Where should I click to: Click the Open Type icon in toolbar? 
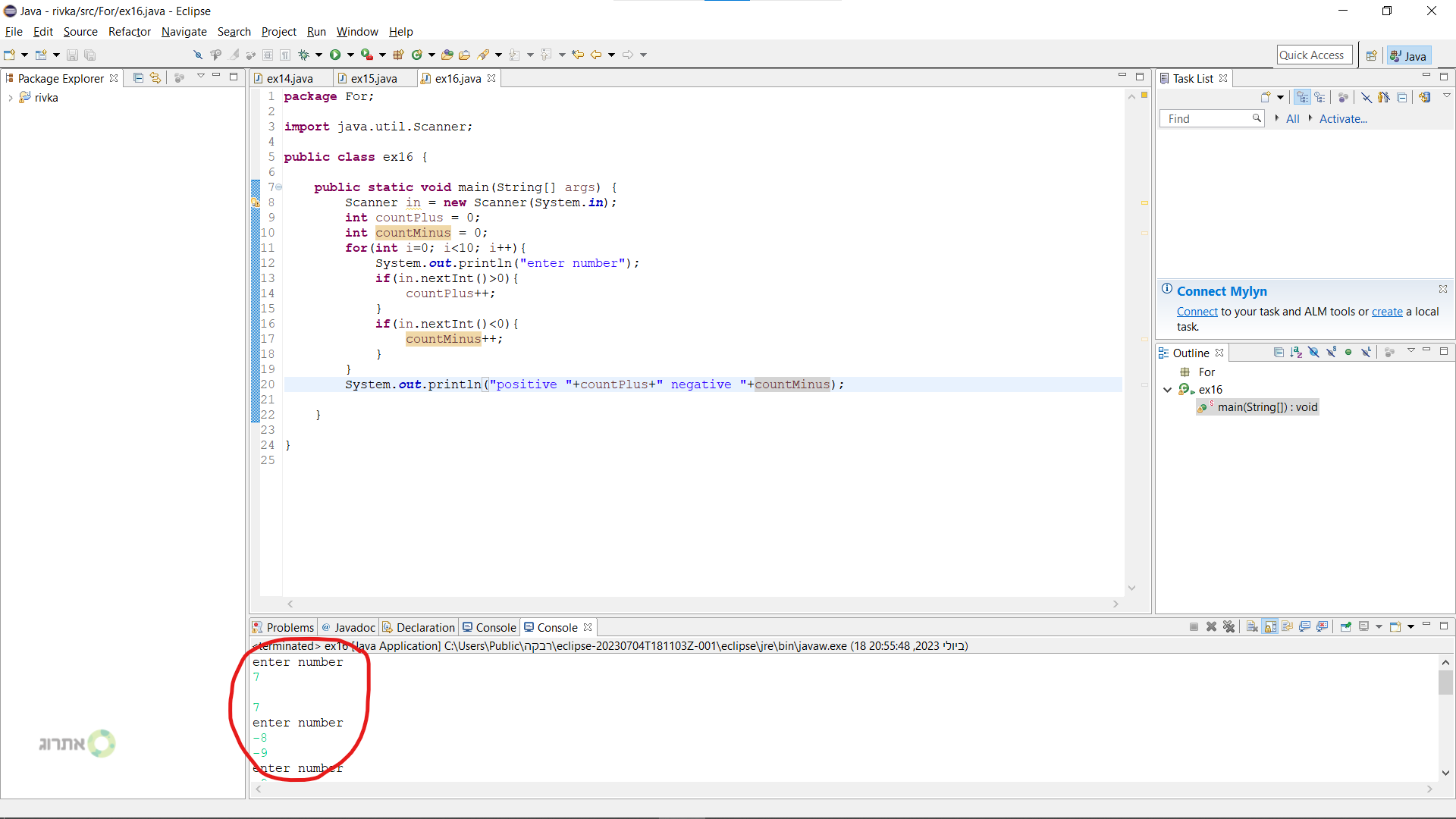pyautogui.click(x=447, y=55)
